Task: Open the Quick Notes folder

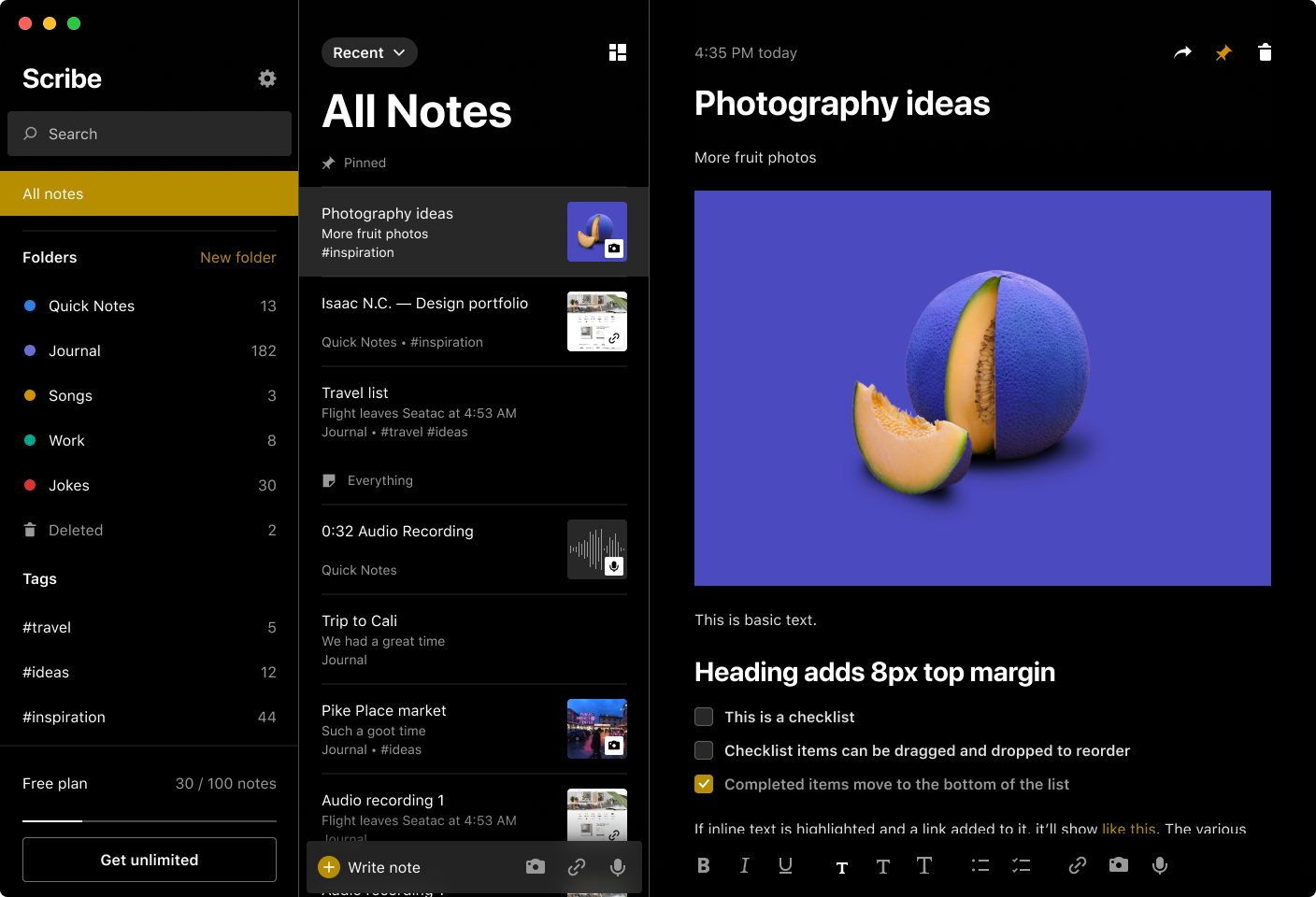Action: coord(150,306)
